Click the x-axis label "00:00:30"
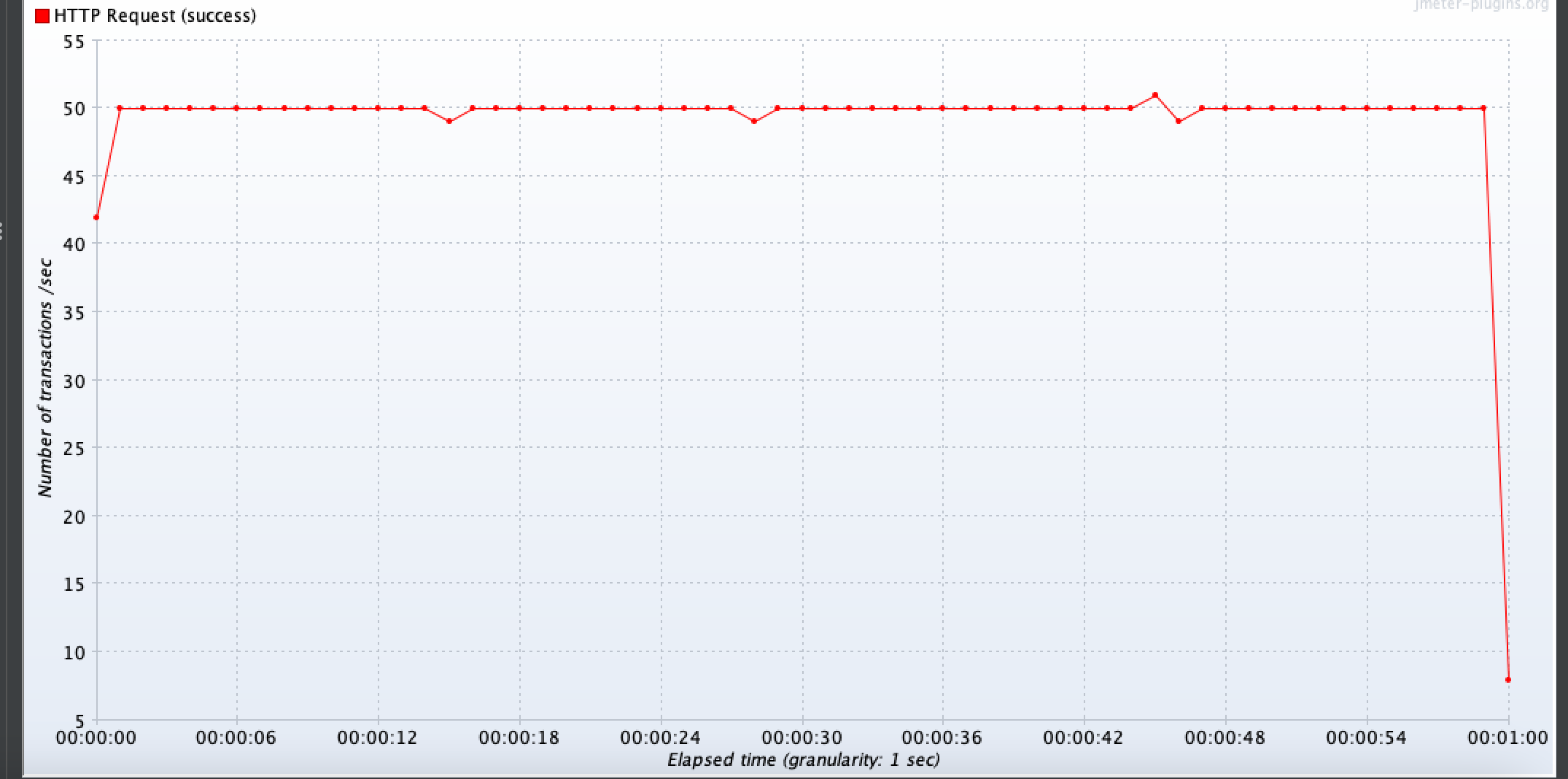The image size is (1568, 779). (802, 737)
